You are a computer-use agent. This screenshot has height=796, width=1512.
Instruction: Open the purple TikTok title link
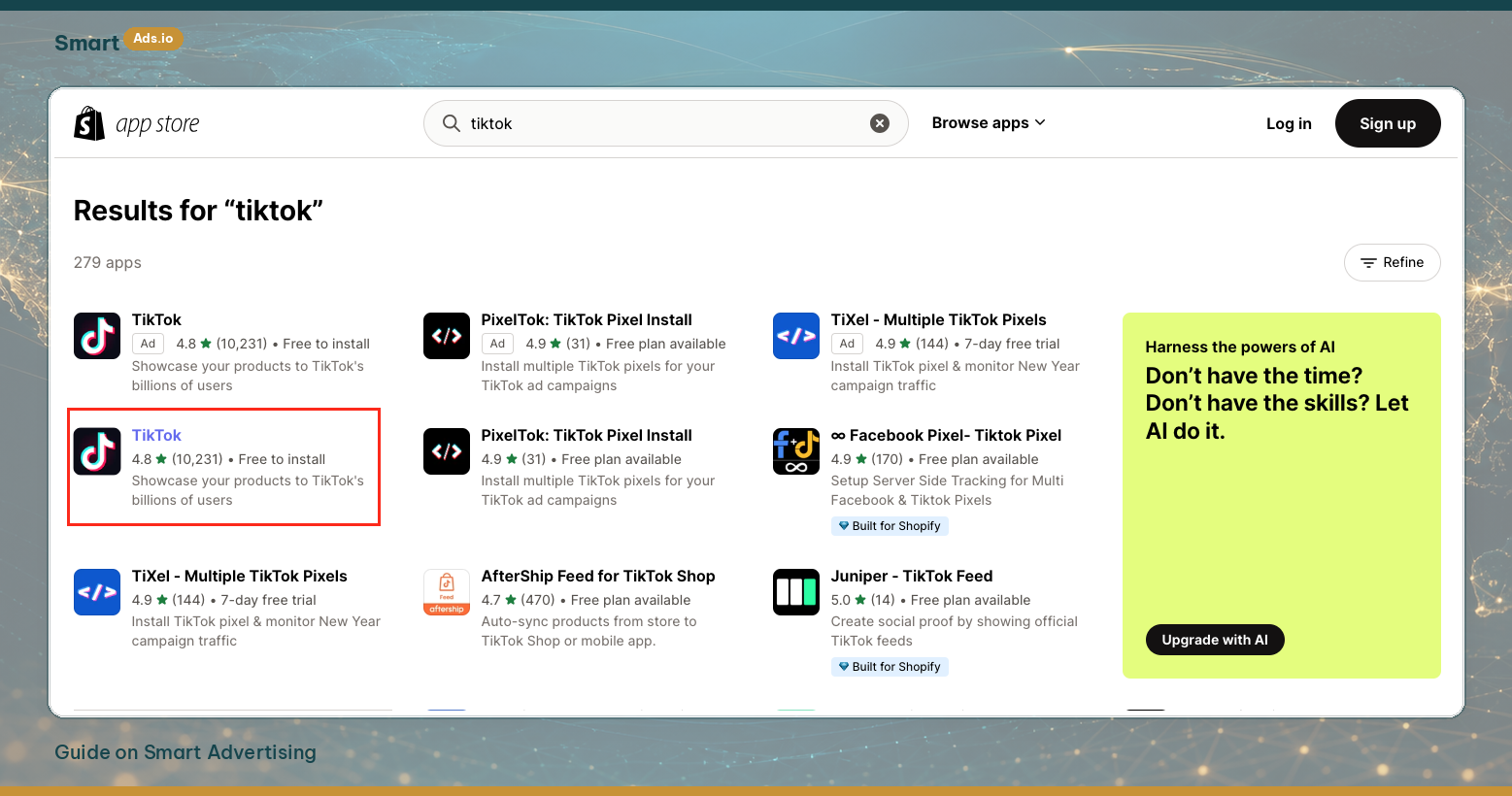point(156,436)
